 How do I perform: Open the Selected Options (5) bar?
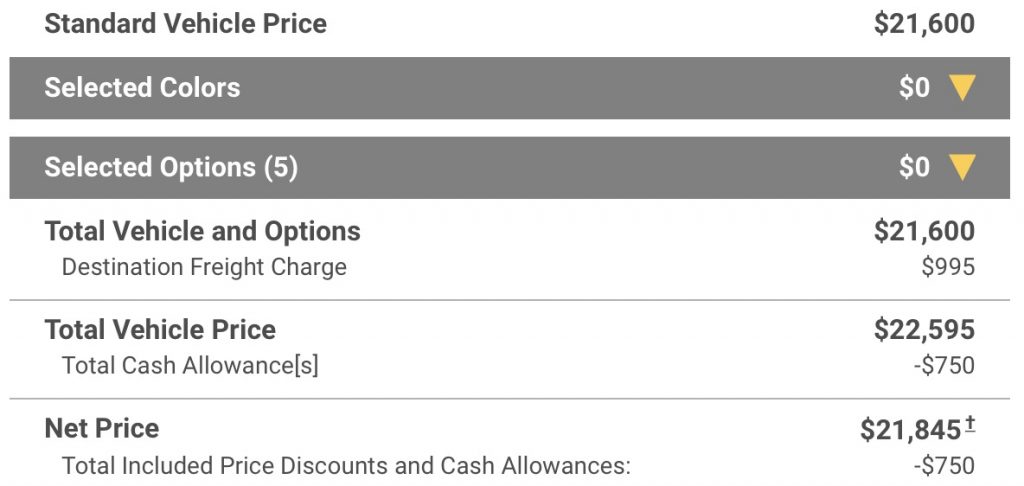click(509, 167)
